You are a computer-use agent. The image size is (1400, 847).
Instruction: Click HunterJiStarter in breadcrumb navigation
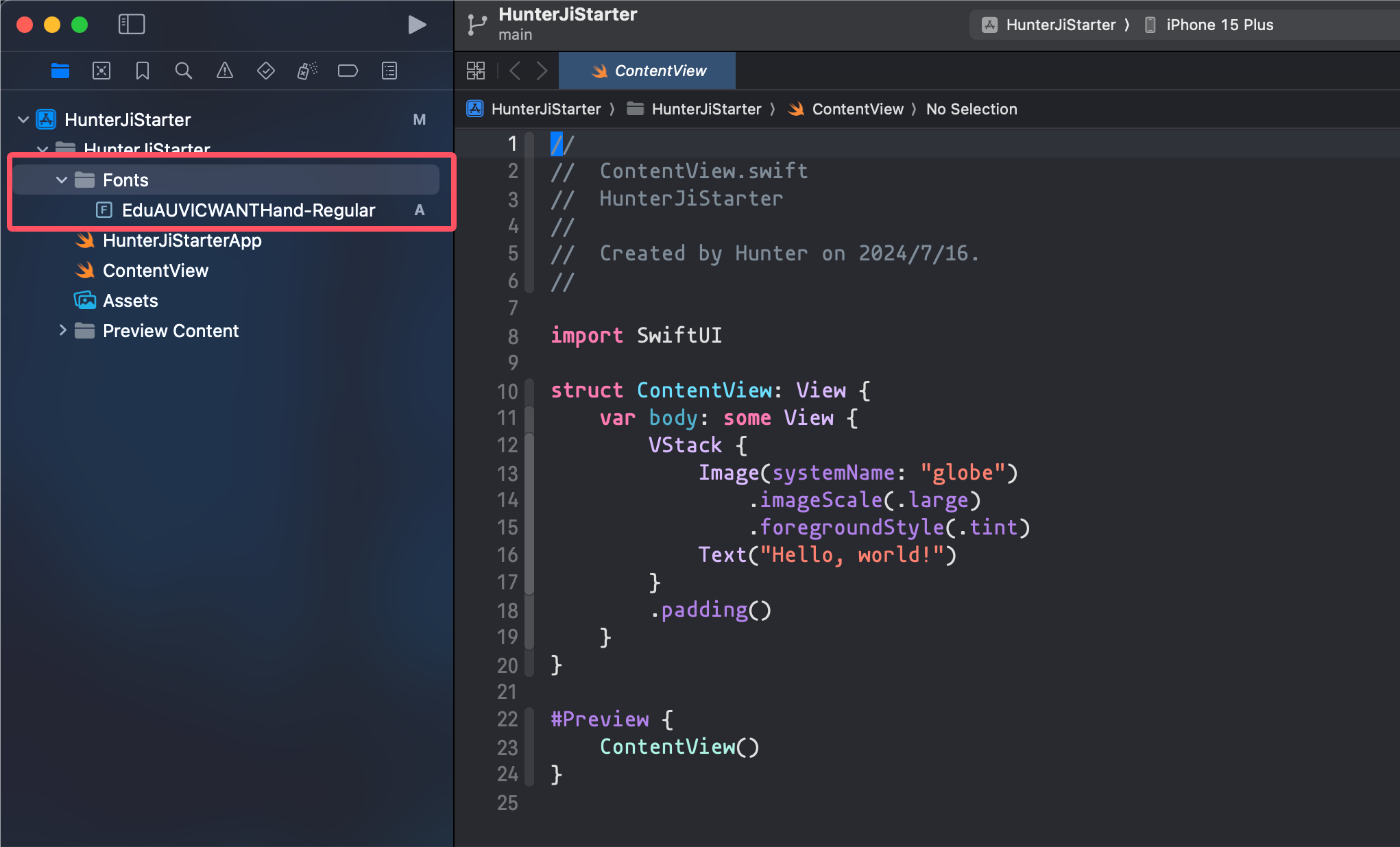click(545, 109)
